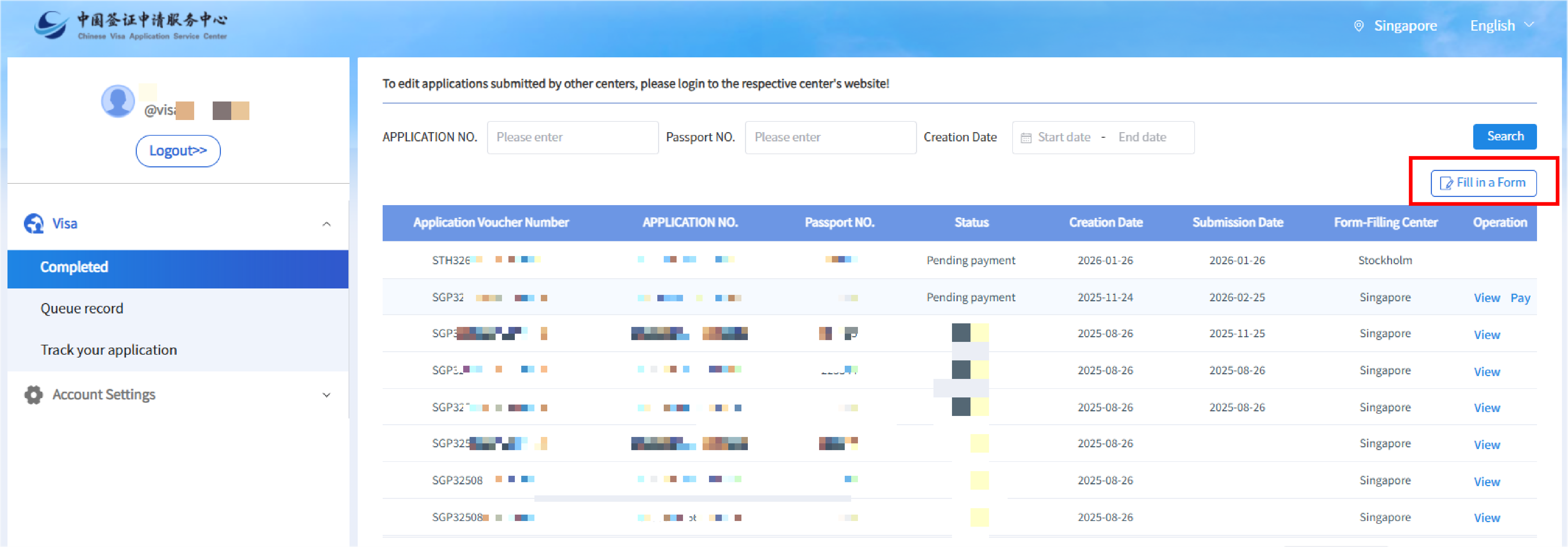Click the Pay link for pending Singapore application
The height and width of the screenshot is (547, 1568).
[x=1520, y=298]
